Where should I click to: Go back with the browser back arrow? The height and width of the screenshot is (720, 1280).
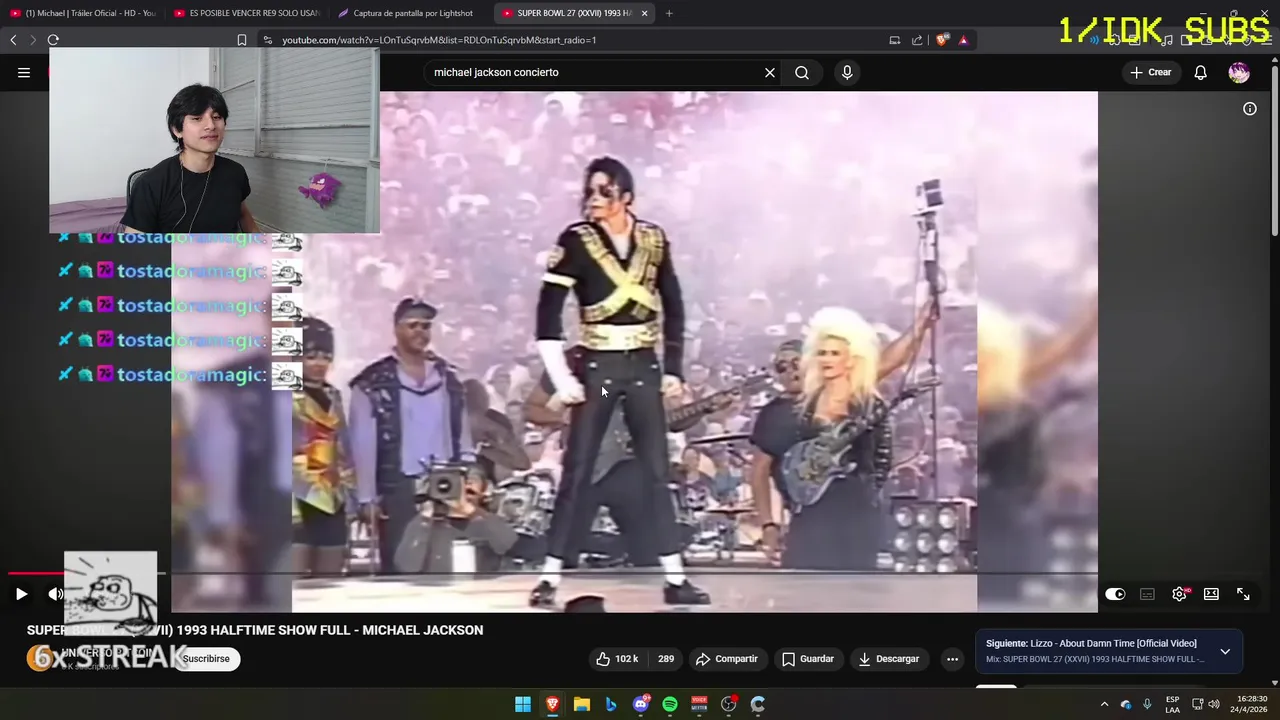click(13, 40)
